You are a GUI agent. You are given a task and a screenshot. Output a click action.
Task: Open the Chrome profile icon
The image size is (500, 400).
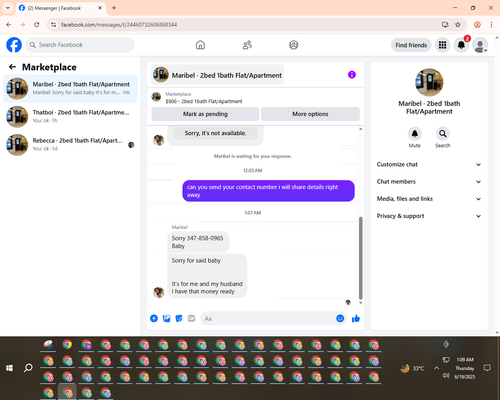[477, 25]
